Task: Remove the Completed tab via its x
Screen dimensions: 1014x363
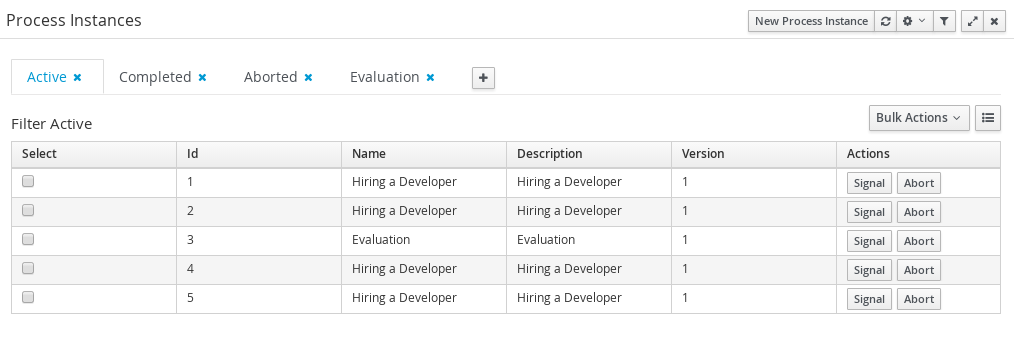Action: click(202, 77)
